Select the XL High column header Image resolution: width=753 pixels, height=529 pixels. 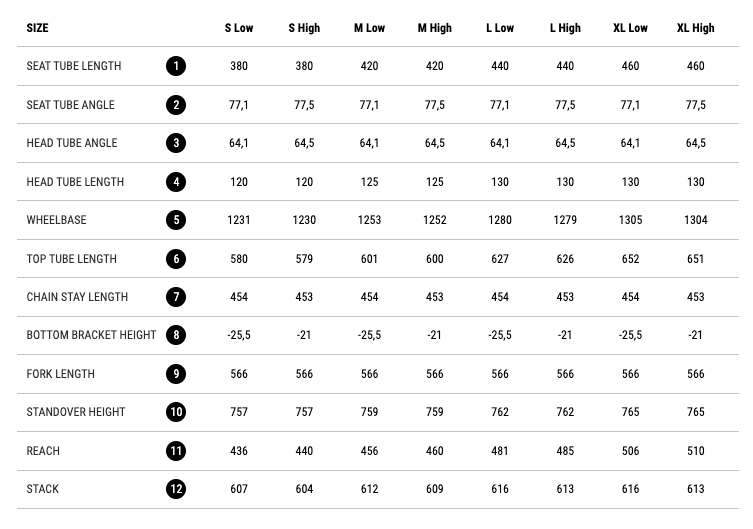pyautogui.click(x=695, y=28)
